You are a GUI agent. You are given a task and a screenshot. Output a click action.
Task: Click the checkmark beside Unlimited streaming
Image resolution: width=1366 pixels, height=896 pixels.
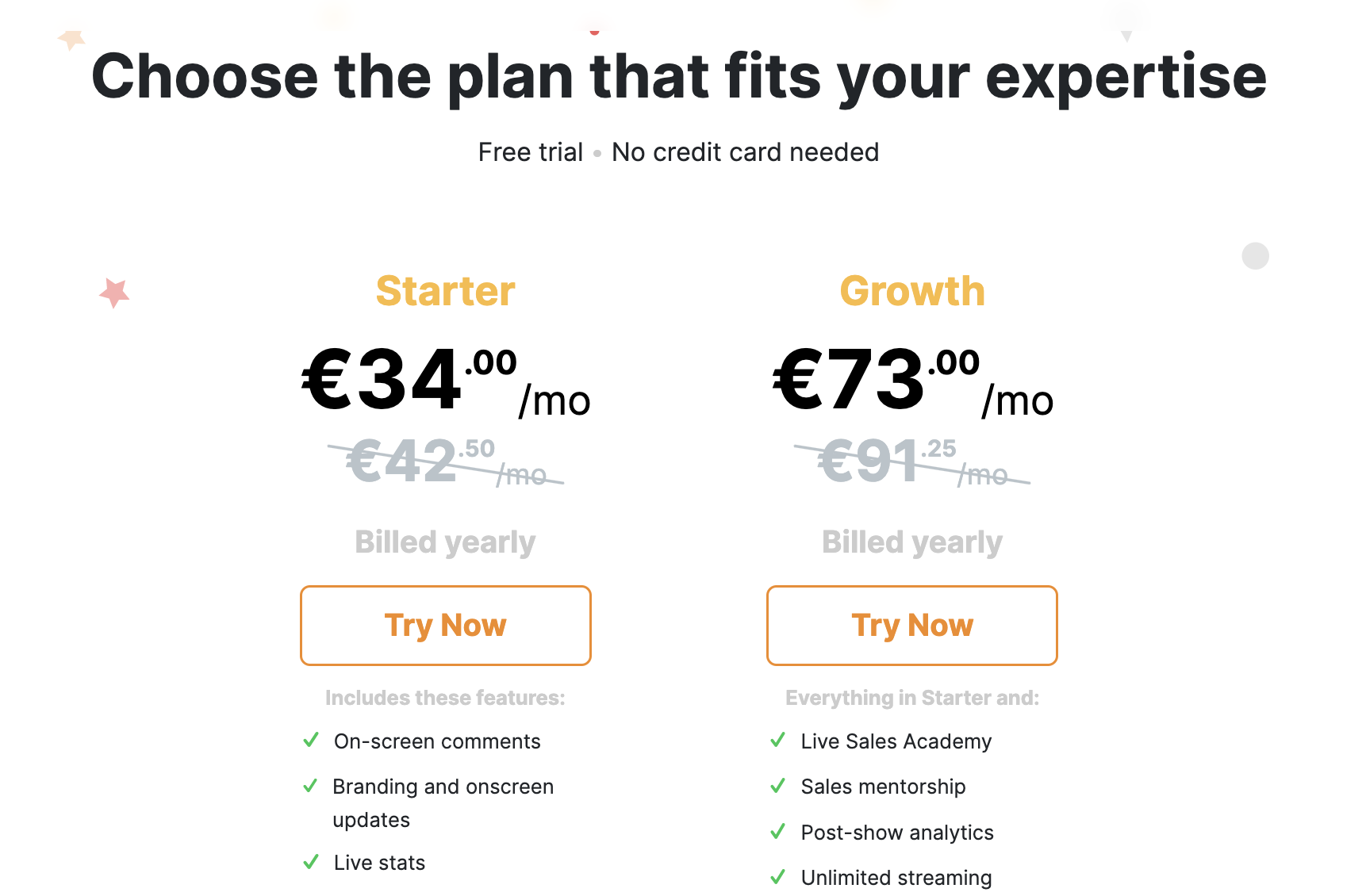[x=778, y=877]
